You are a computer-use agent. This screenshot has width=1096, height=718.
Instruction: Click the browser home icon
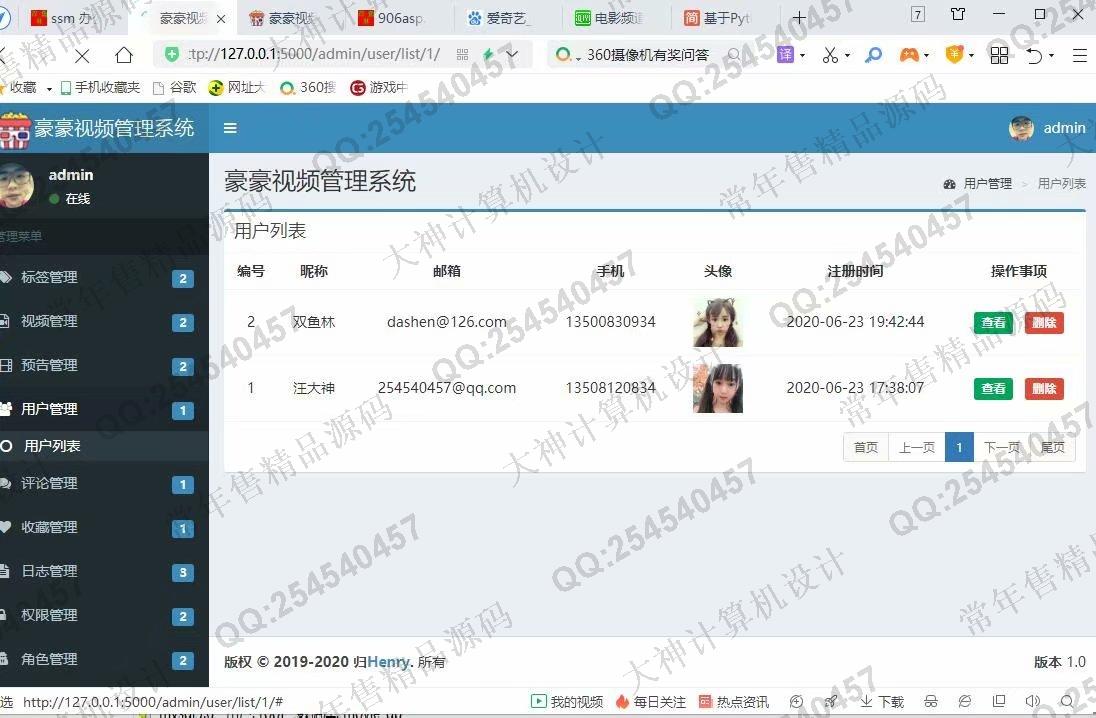[x=123, y=55]
